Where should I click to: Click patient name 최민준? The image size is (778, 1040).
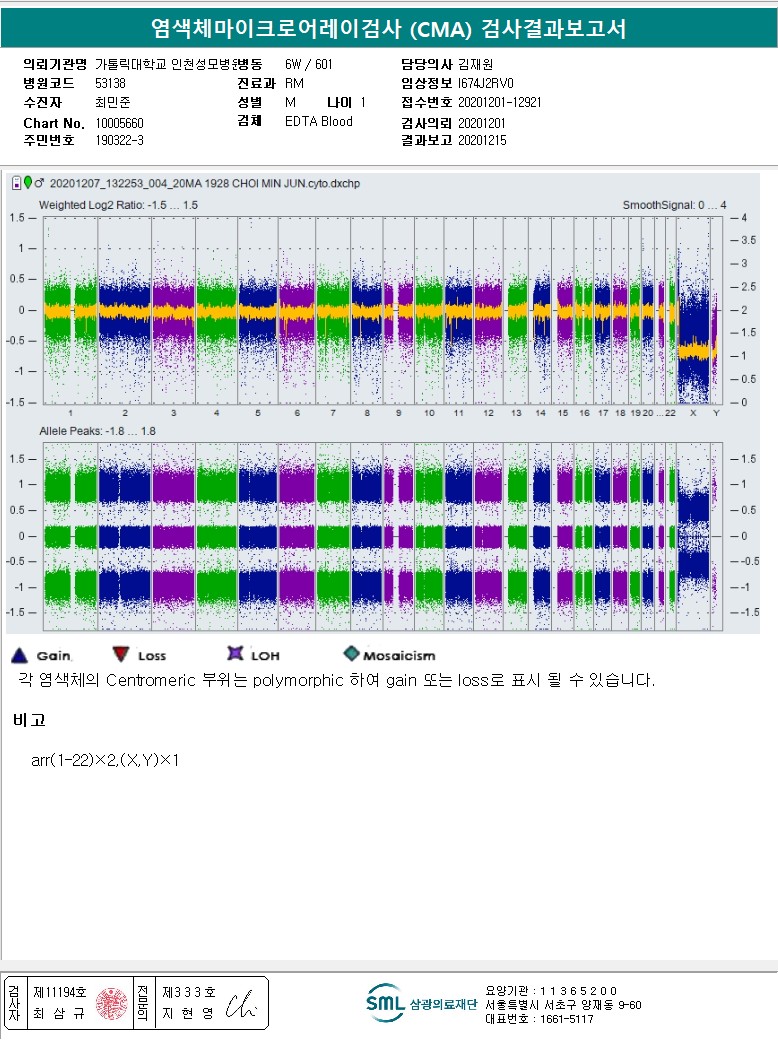pyautogui.click(x=113, y=103)
